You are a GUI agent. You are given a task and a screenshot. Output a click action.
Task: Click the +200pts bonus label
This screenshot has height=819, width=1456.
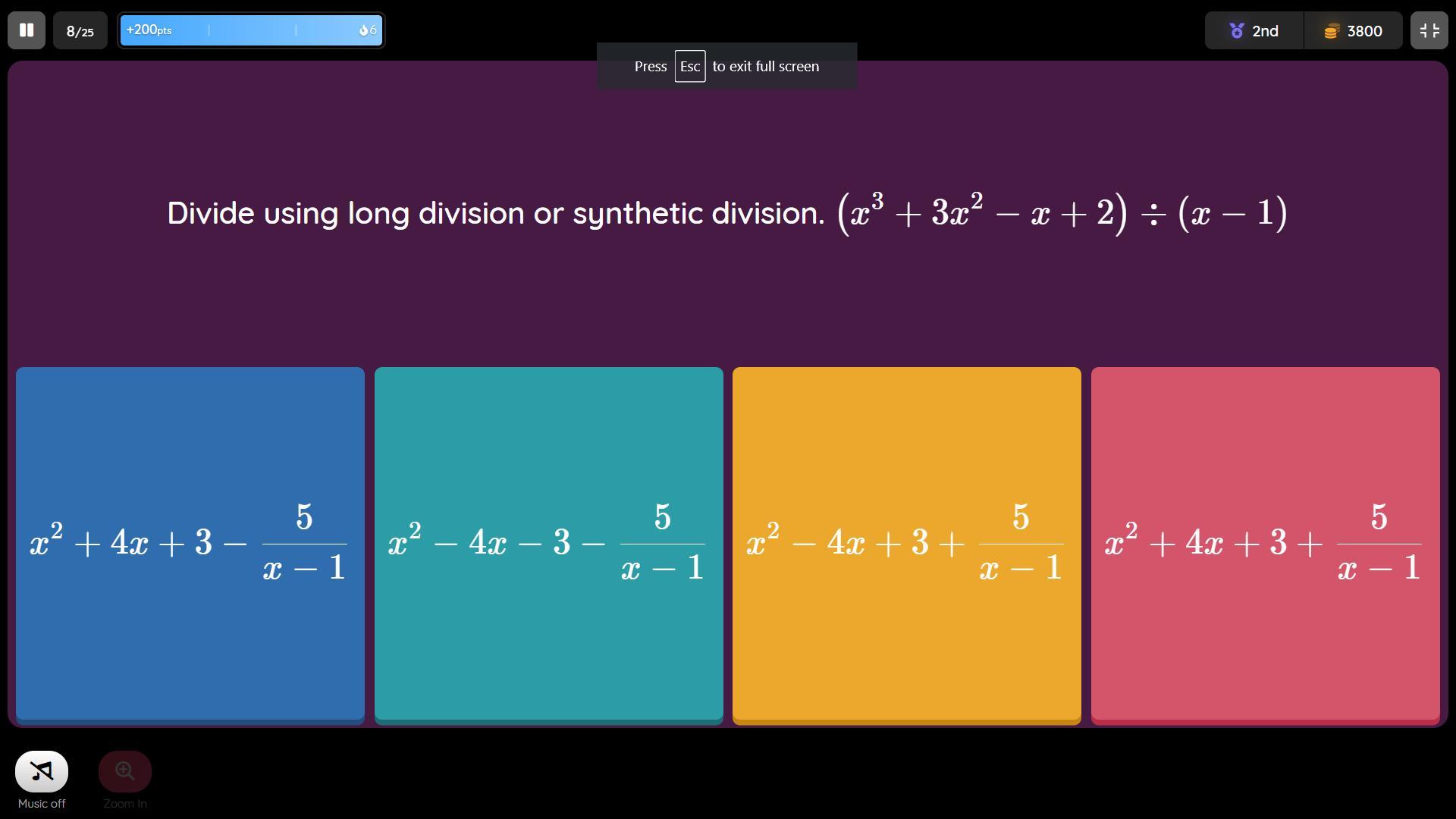pos(149,30)
